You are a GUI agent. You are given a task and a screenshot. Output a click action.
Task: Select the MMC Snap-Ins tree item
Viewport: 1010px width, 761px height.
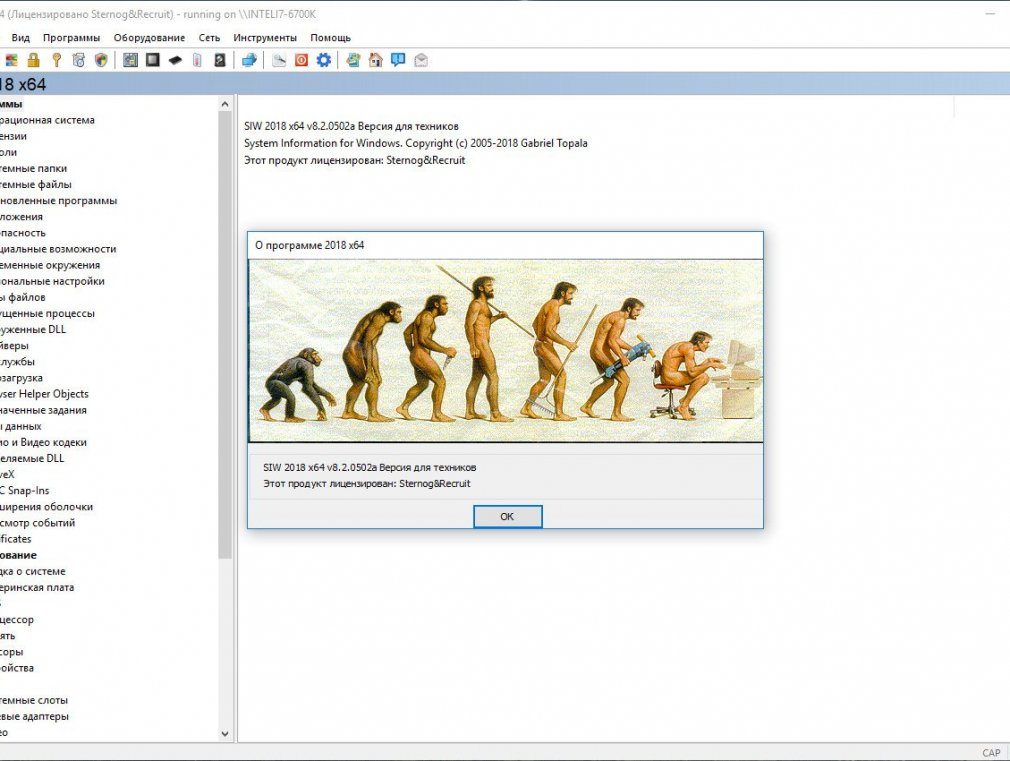(24, 490)
